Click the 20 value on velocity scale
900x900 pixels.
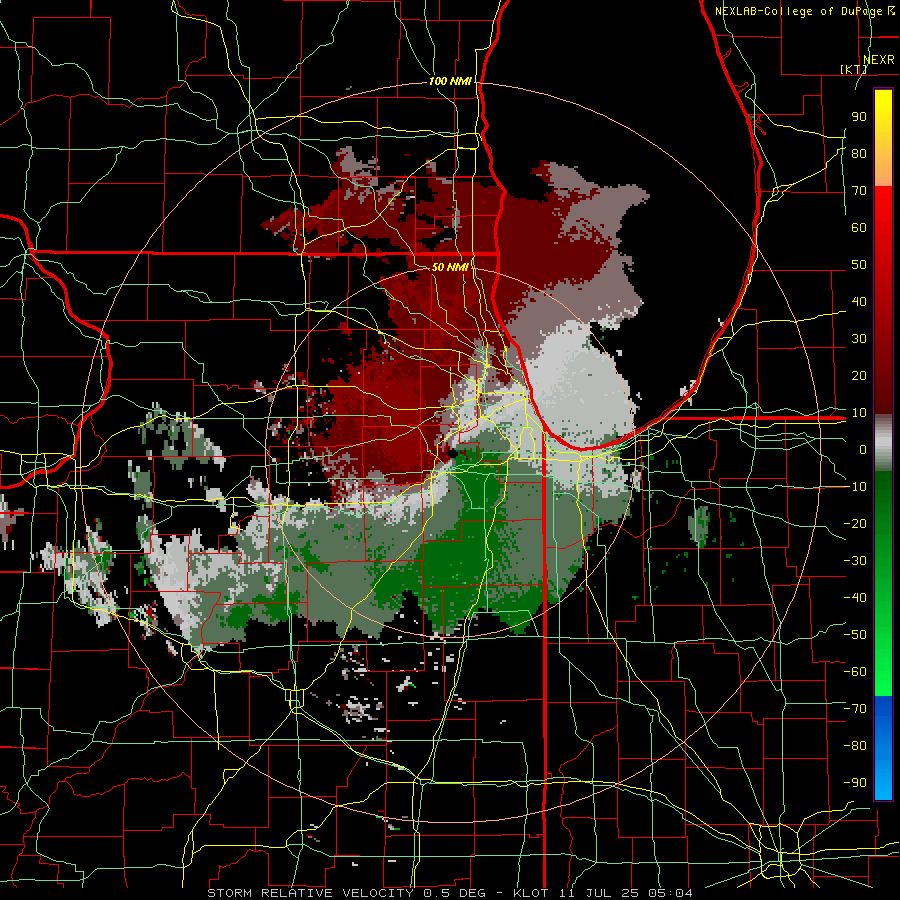[x=859, y=376]
